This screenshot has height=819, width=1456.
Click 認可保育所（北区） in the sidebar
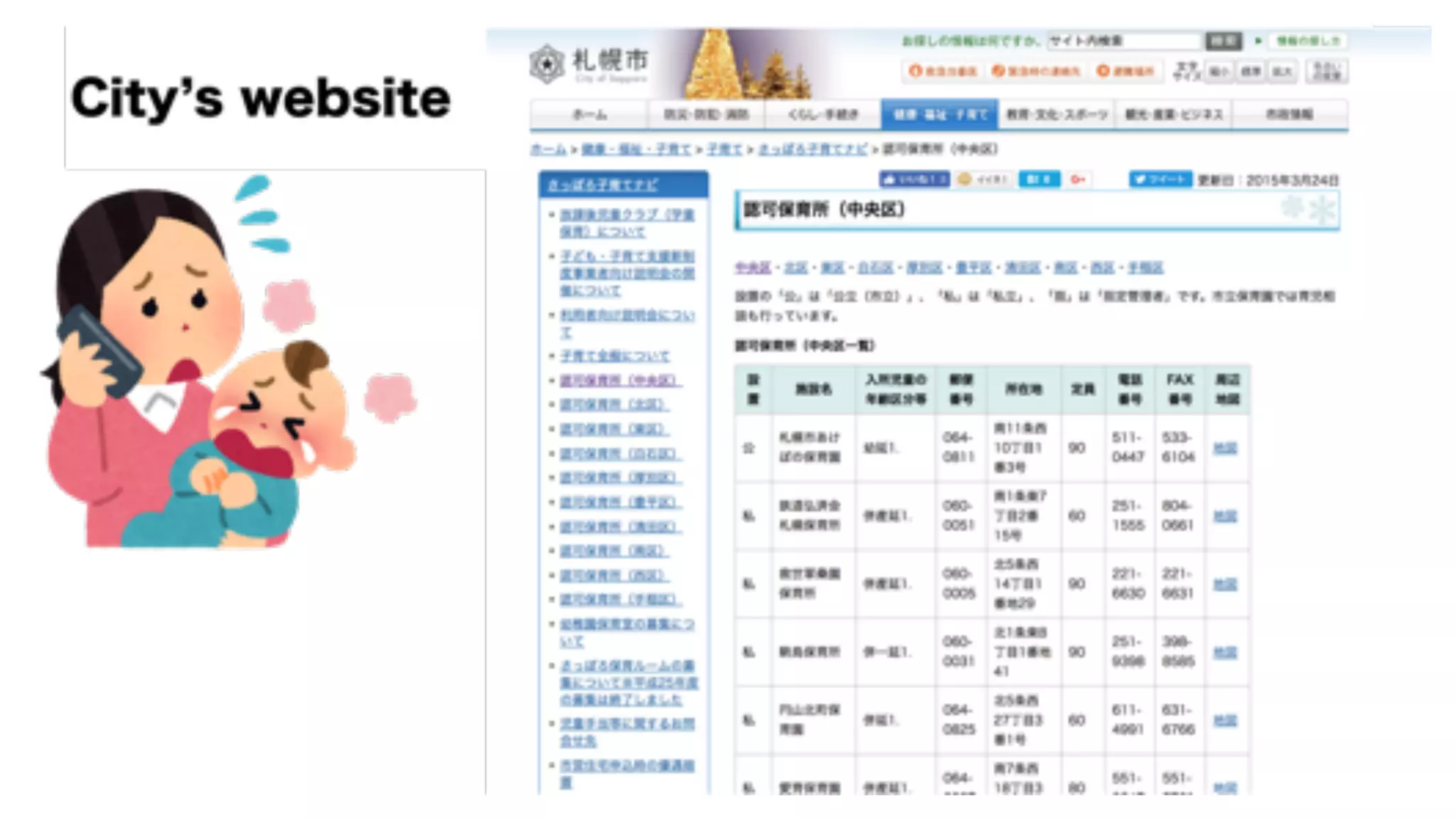[614, 405]
